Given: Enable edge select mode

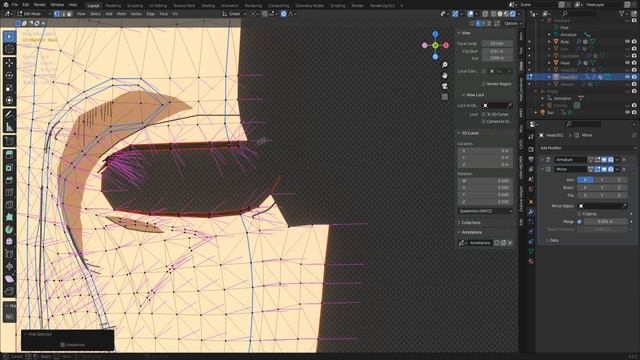Looking at the screenshot, I should (63, 14).
